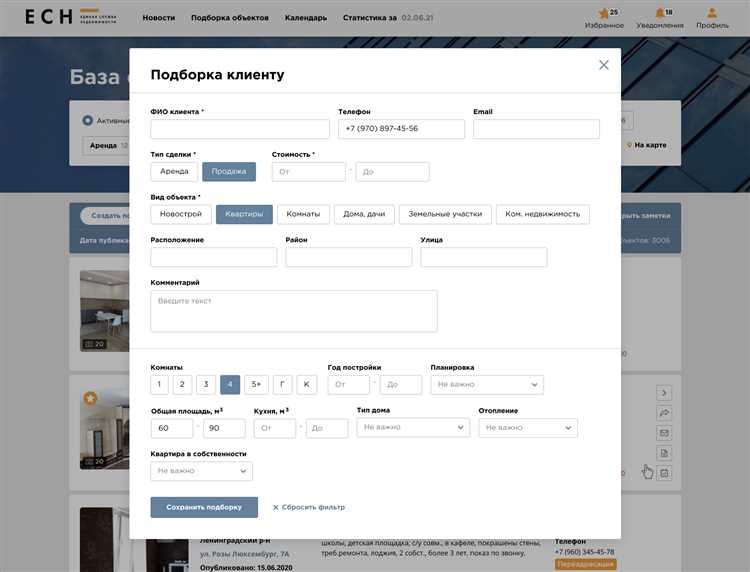Open the Календарь menu item
Viewport: 750px width, 572px height.
(305, 18)
